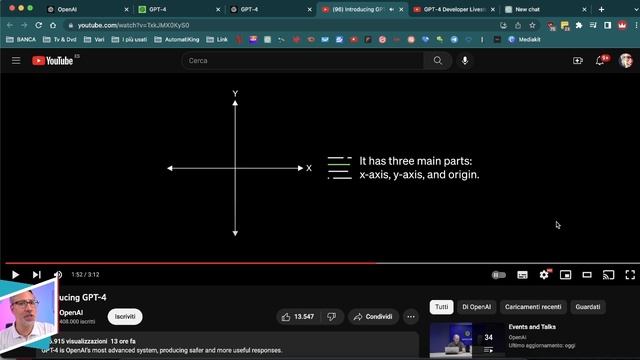
Task: Open Chrome media control icon
Action: (593, 25)
